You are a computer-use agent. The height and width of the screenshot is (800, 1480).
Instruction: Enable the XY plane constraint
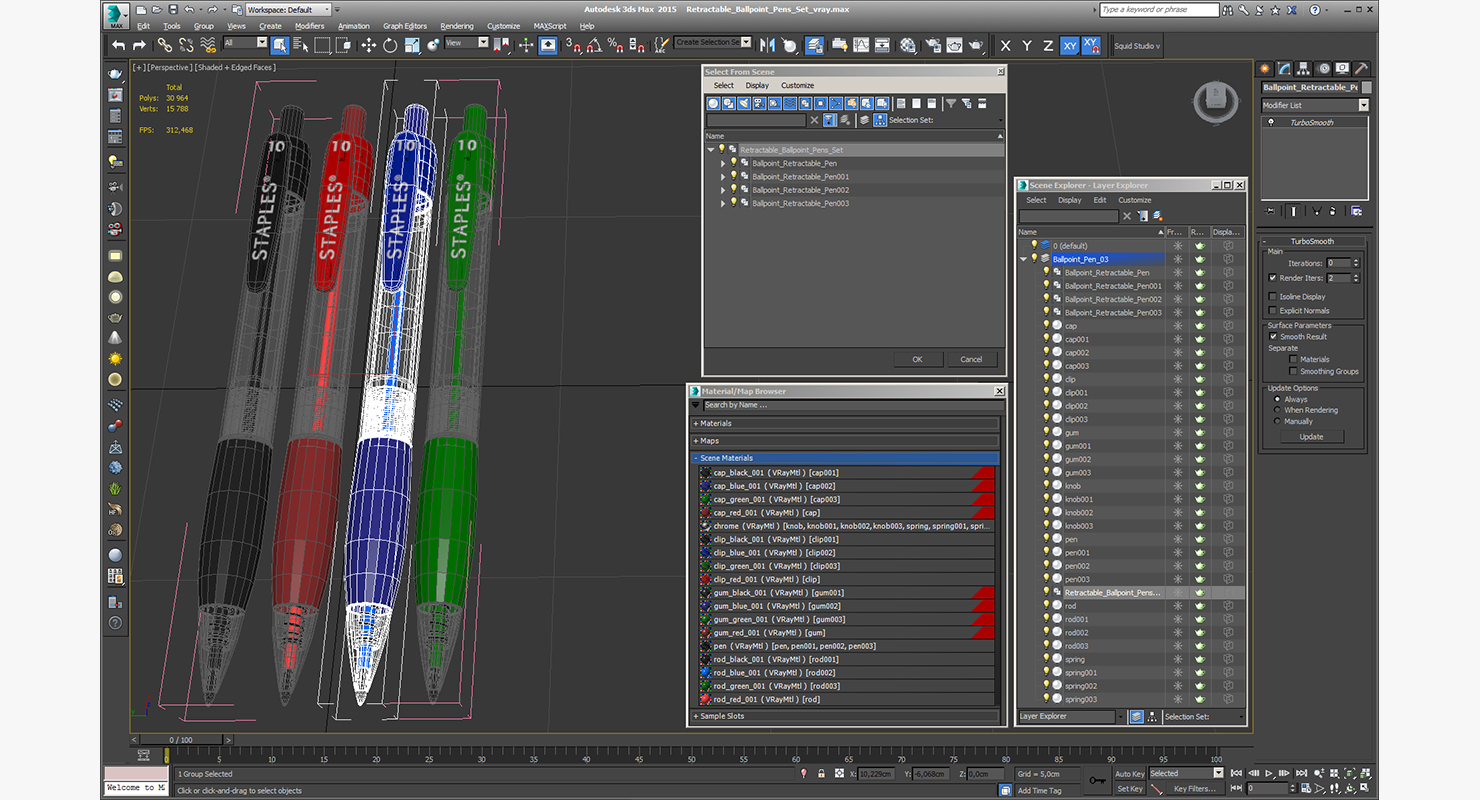pyautogui.click(x=1069, y=46)
